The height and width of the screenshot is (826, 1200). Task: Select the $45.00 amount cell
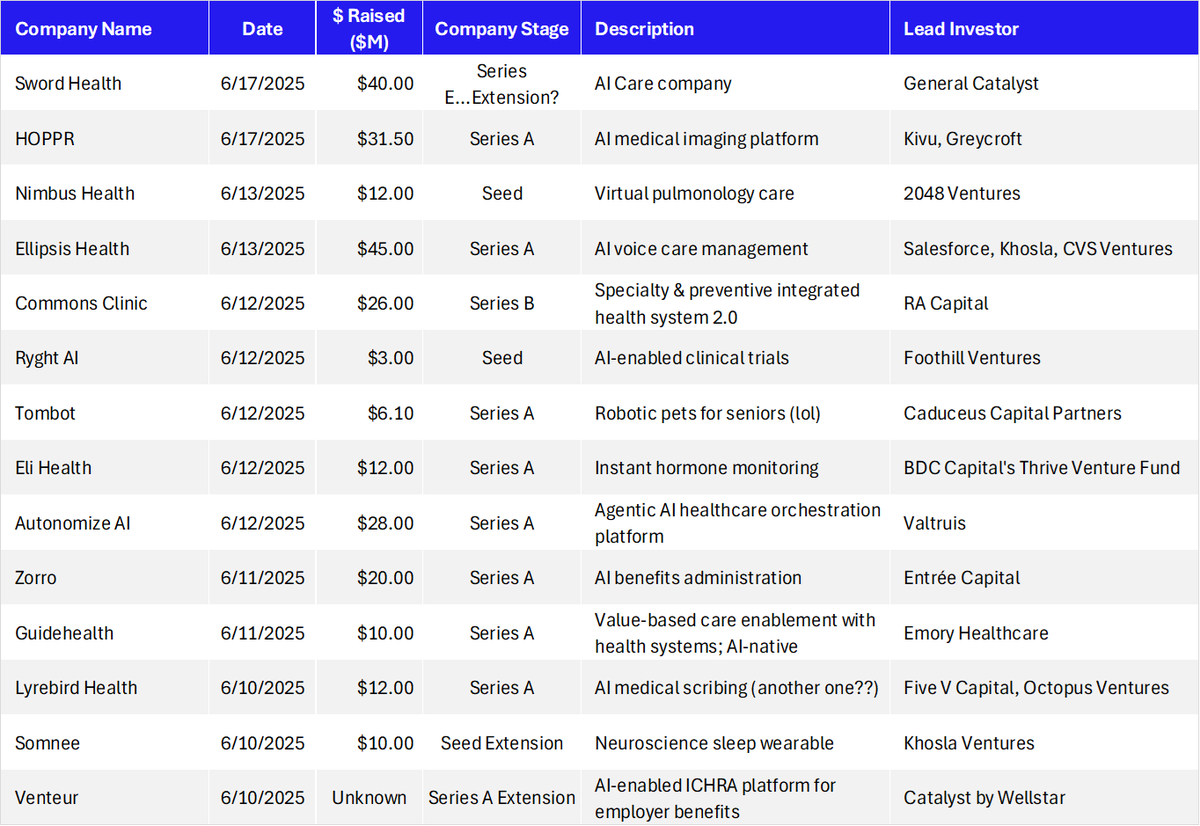pos(369,248)
